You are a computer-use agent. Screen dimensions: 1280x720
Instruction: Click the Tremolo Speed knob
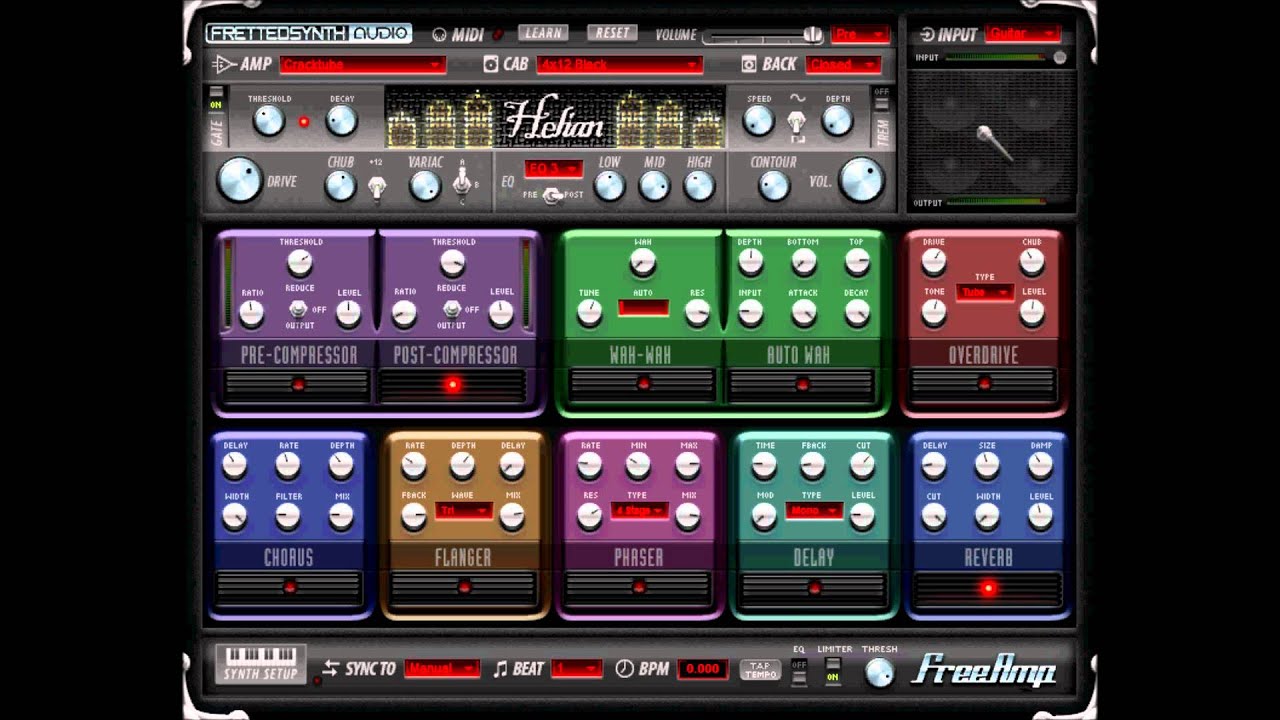(x=758, y=121)
